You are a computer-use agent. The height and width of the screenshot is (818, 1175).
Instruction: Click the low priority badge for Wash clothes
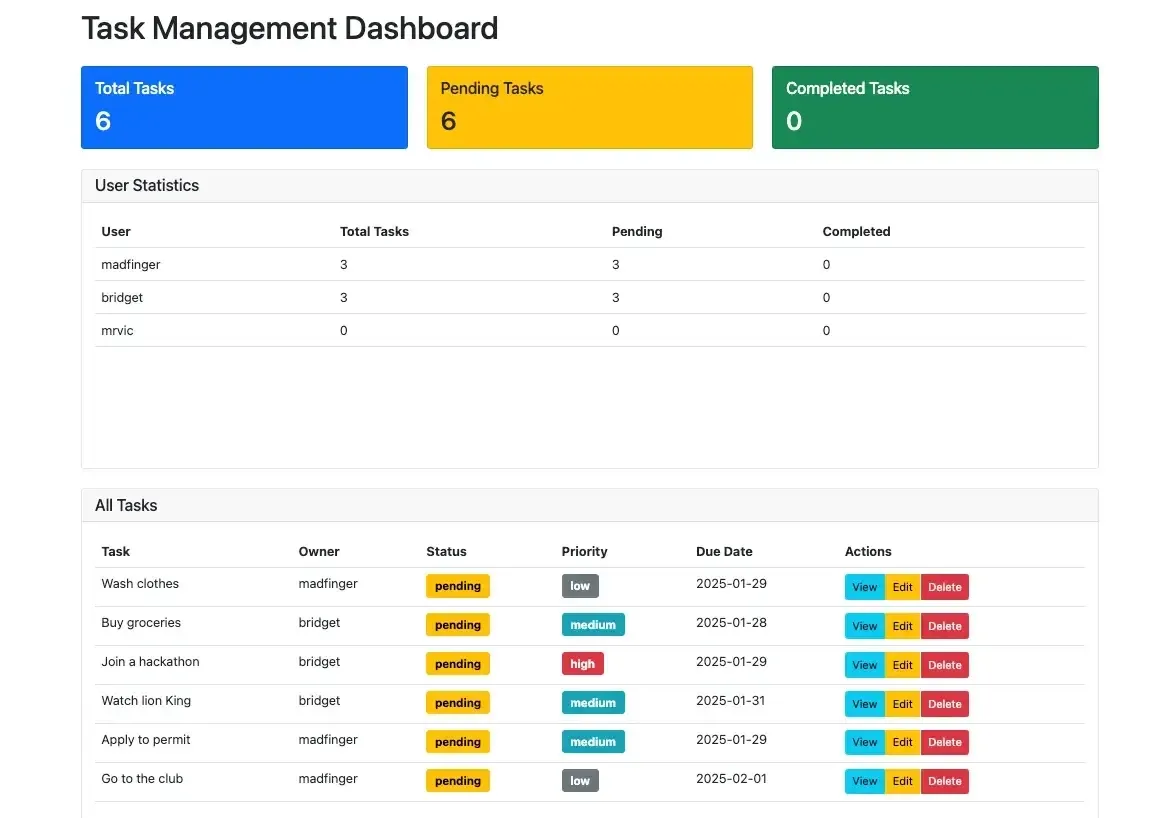point(580,586)
